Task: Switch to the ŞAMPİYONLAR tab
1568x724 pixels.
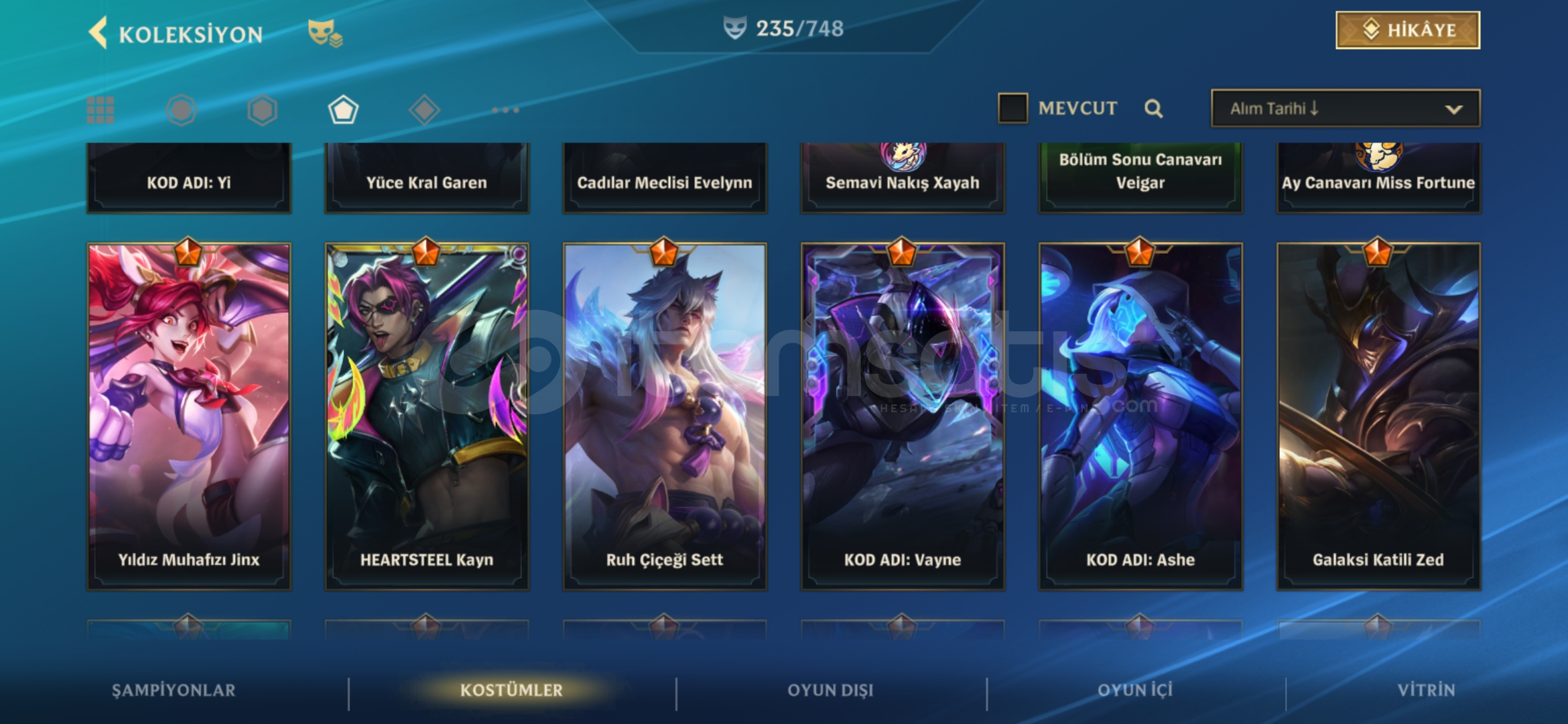Action: 174,690
